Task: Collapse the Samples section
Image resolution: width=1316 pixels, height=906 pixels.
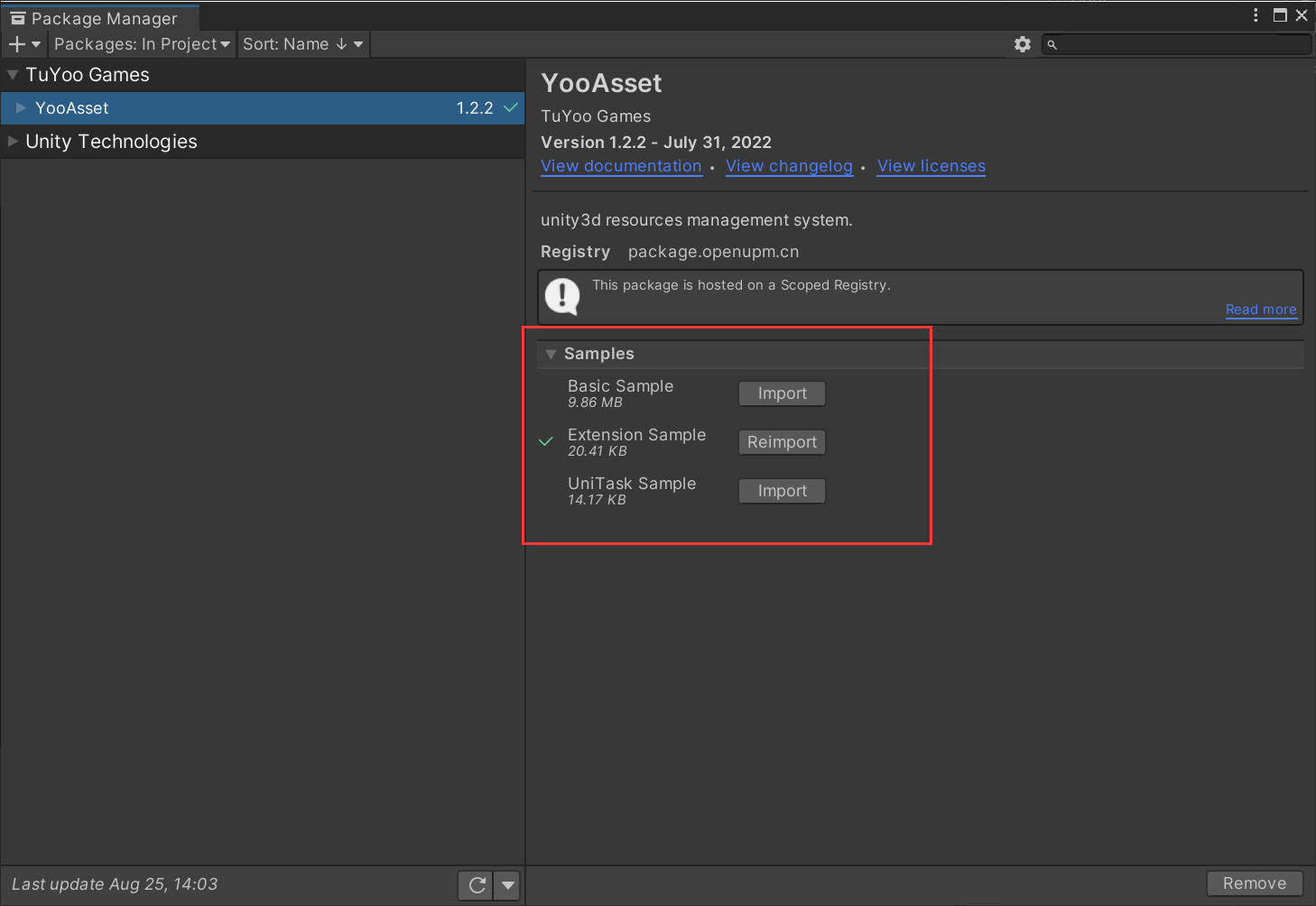Action: point(551,355)
